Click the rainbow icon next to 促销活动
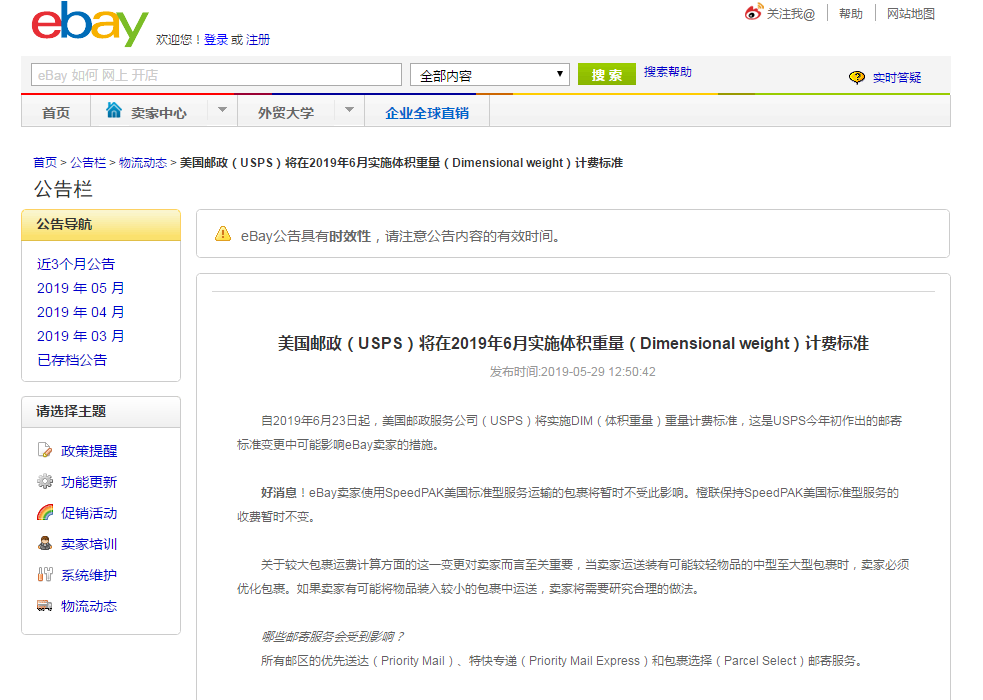 pos(45,513)
